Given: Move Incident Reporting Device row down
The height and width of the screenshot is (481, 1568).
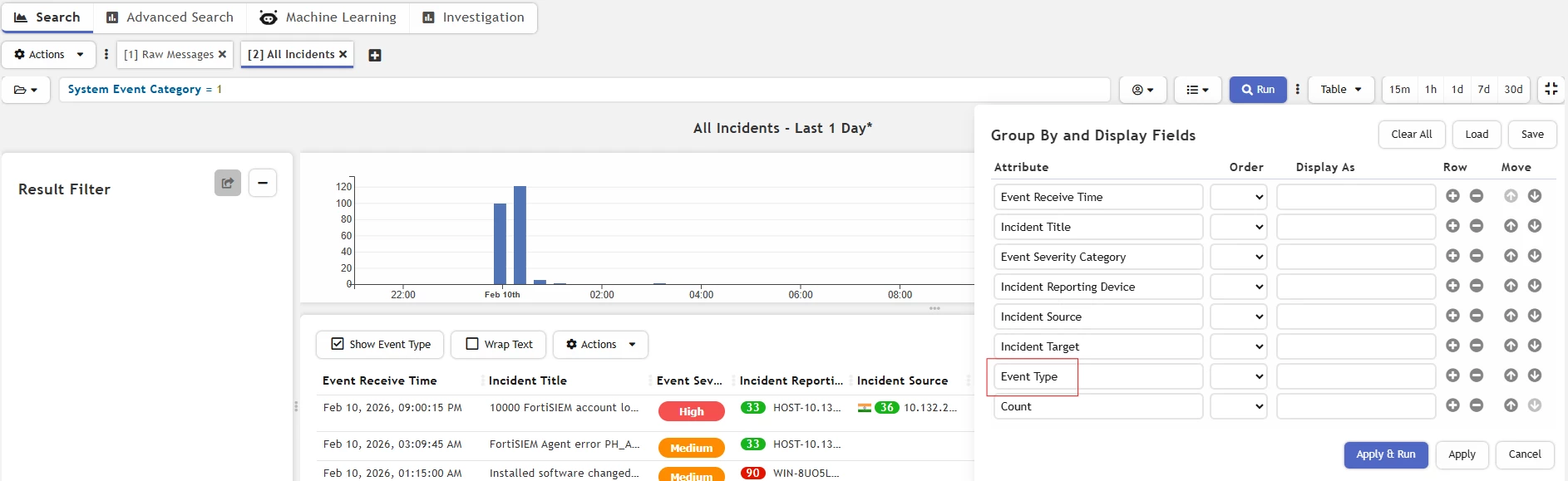Looking at the screenshot, I should click(x=1535, y=286).
